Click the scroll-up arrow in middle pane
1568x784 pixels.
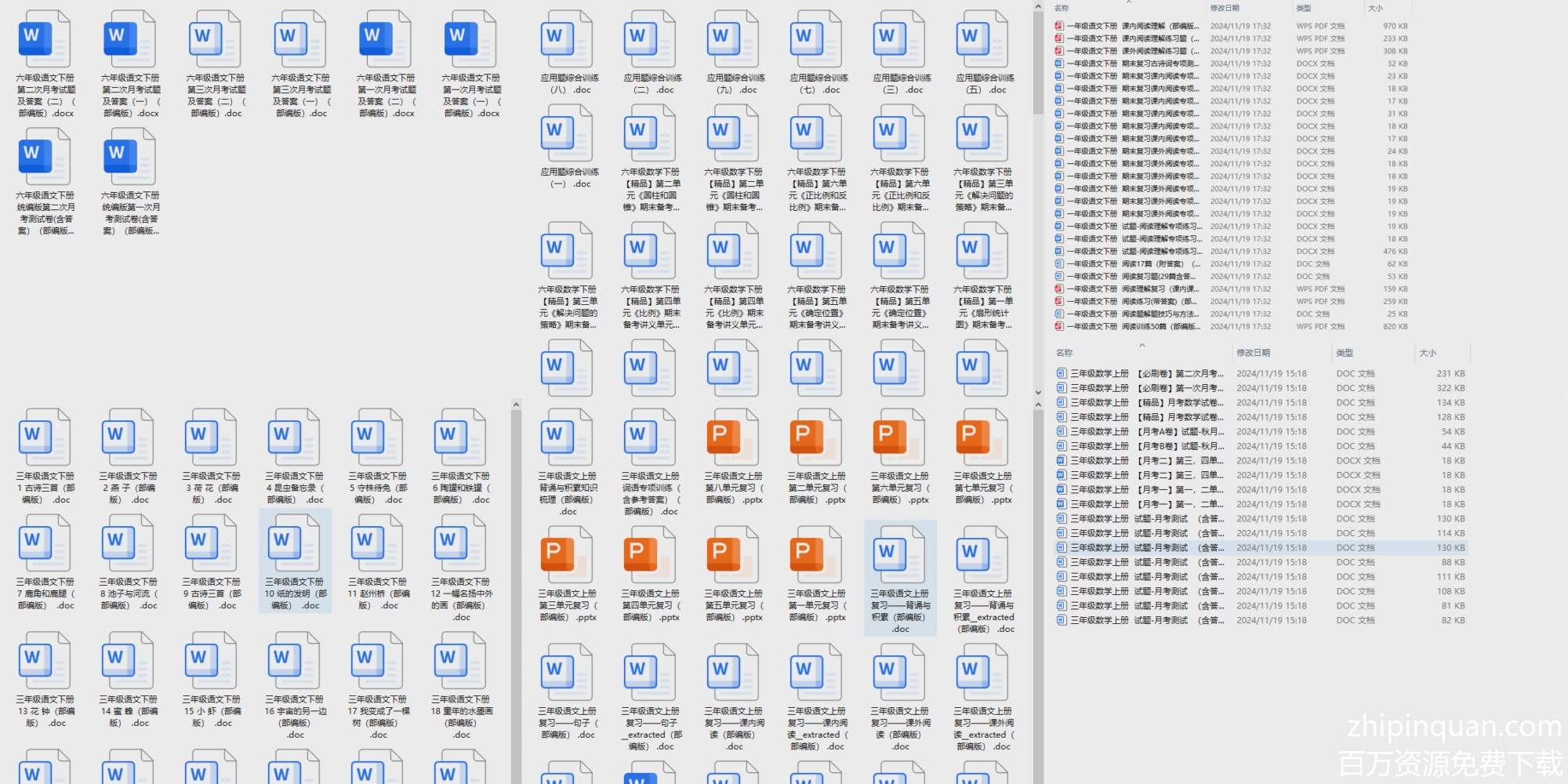click(x=516, y=405)
